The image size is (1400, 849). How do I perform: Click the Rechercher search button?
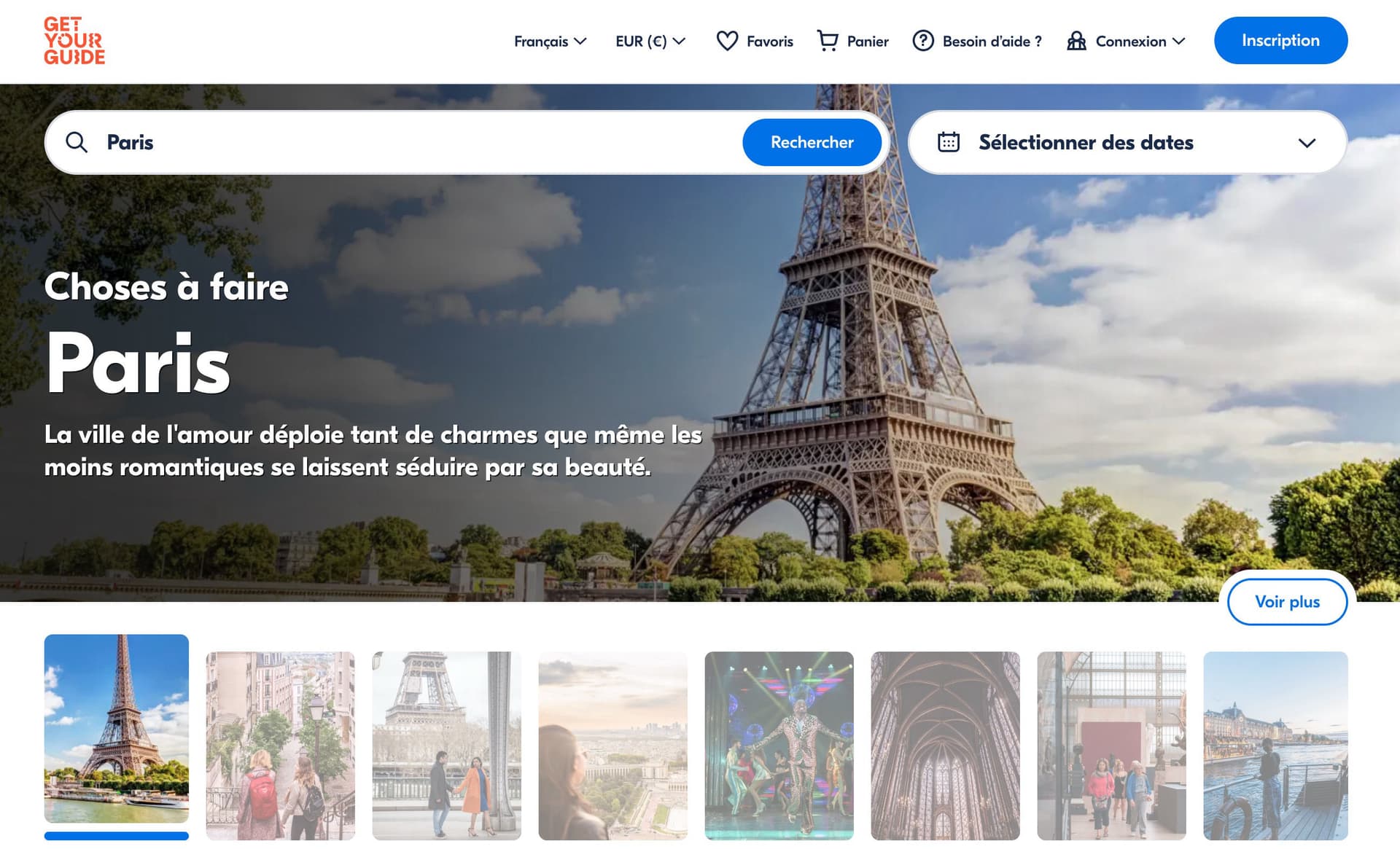(812, 142)
